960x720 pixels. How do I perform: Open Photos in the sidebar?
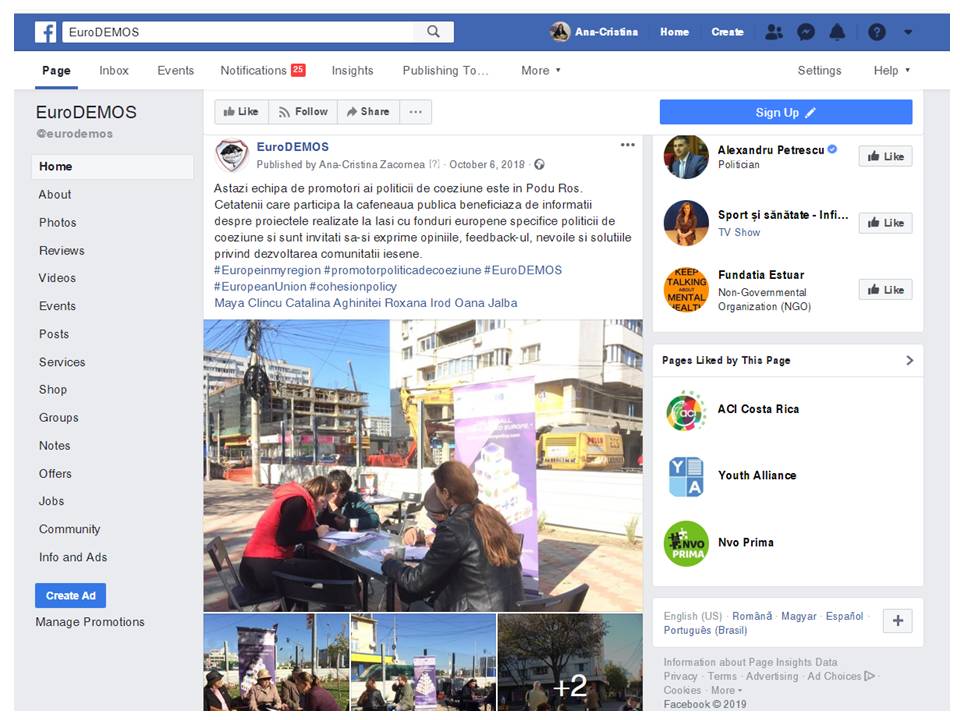58,222
